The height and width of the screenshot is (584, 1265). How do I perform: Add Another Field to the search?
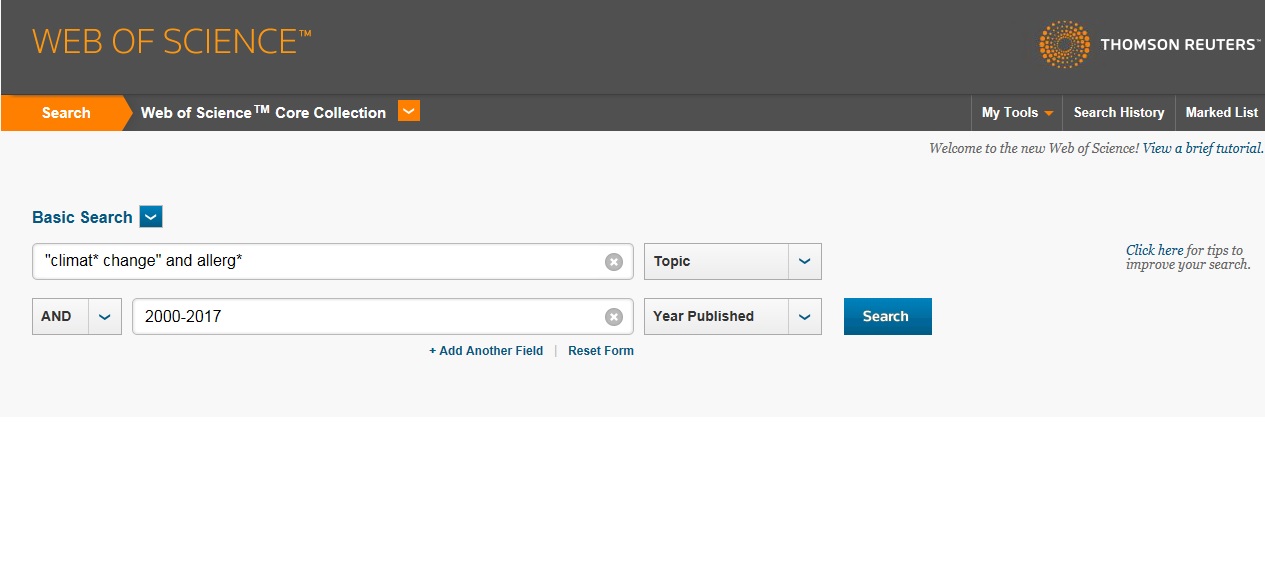tap(486, 351)
